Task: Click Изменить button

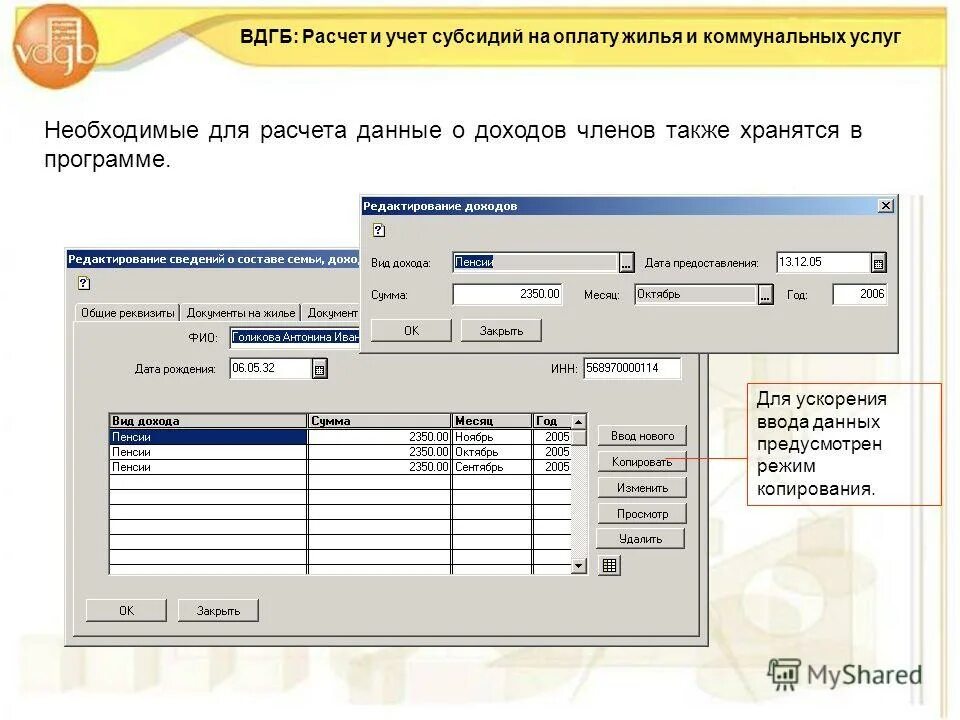Action: (642, 488)
